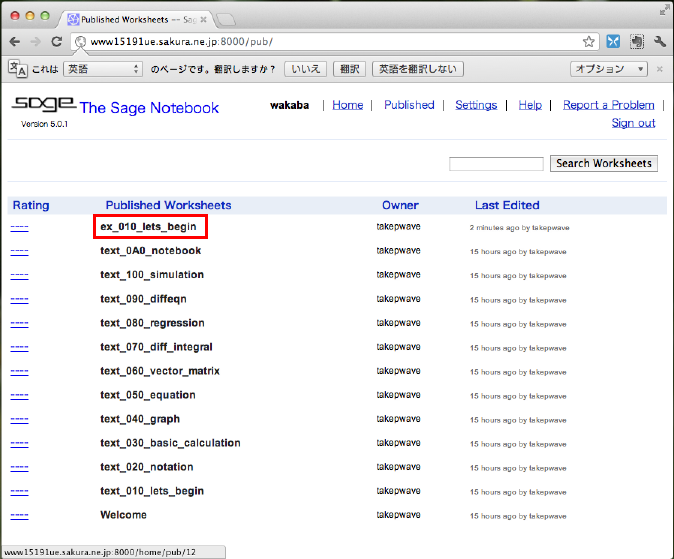Click the Sign out link

coord(633,123)
